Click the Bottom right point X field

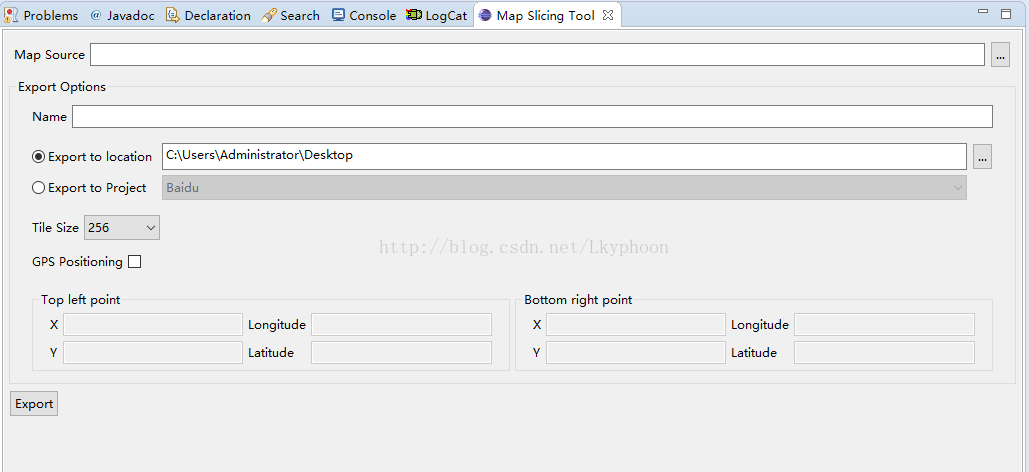[636, 324]
